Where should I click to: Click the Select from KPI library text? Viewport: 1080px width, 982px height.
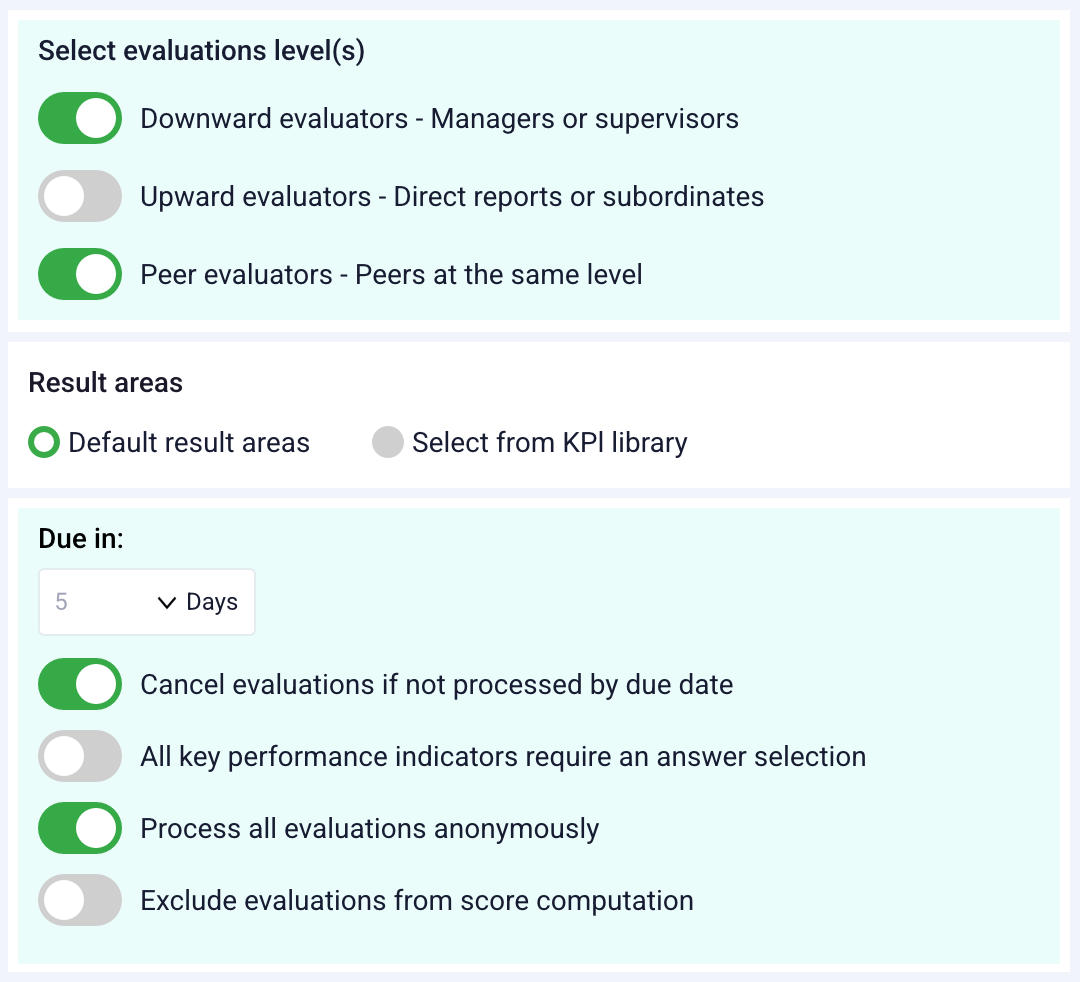tap(549, 442)
